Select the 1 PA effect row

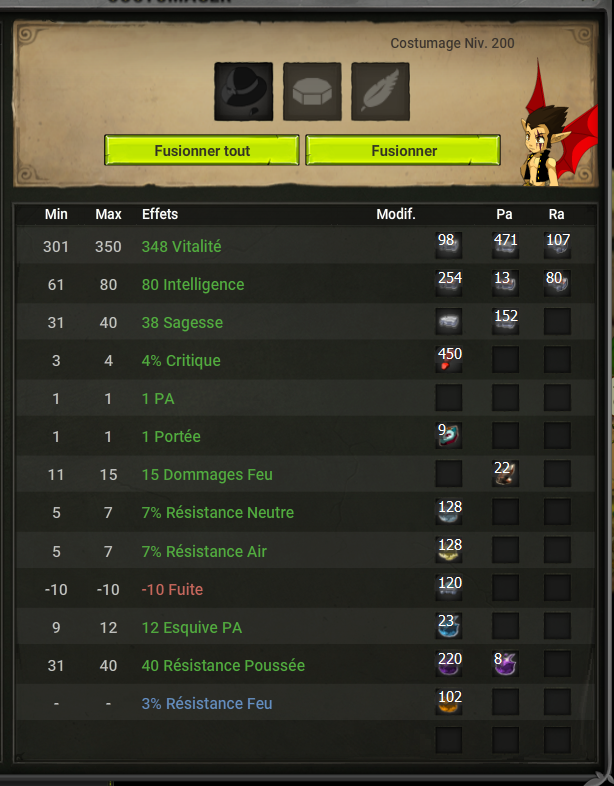[306, 399]
